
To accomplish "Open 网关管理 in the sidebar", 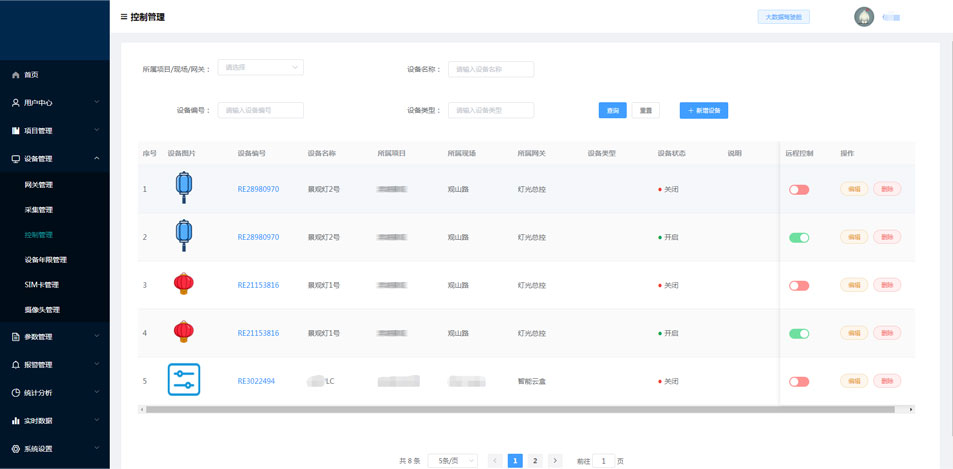I will [39, 185].
